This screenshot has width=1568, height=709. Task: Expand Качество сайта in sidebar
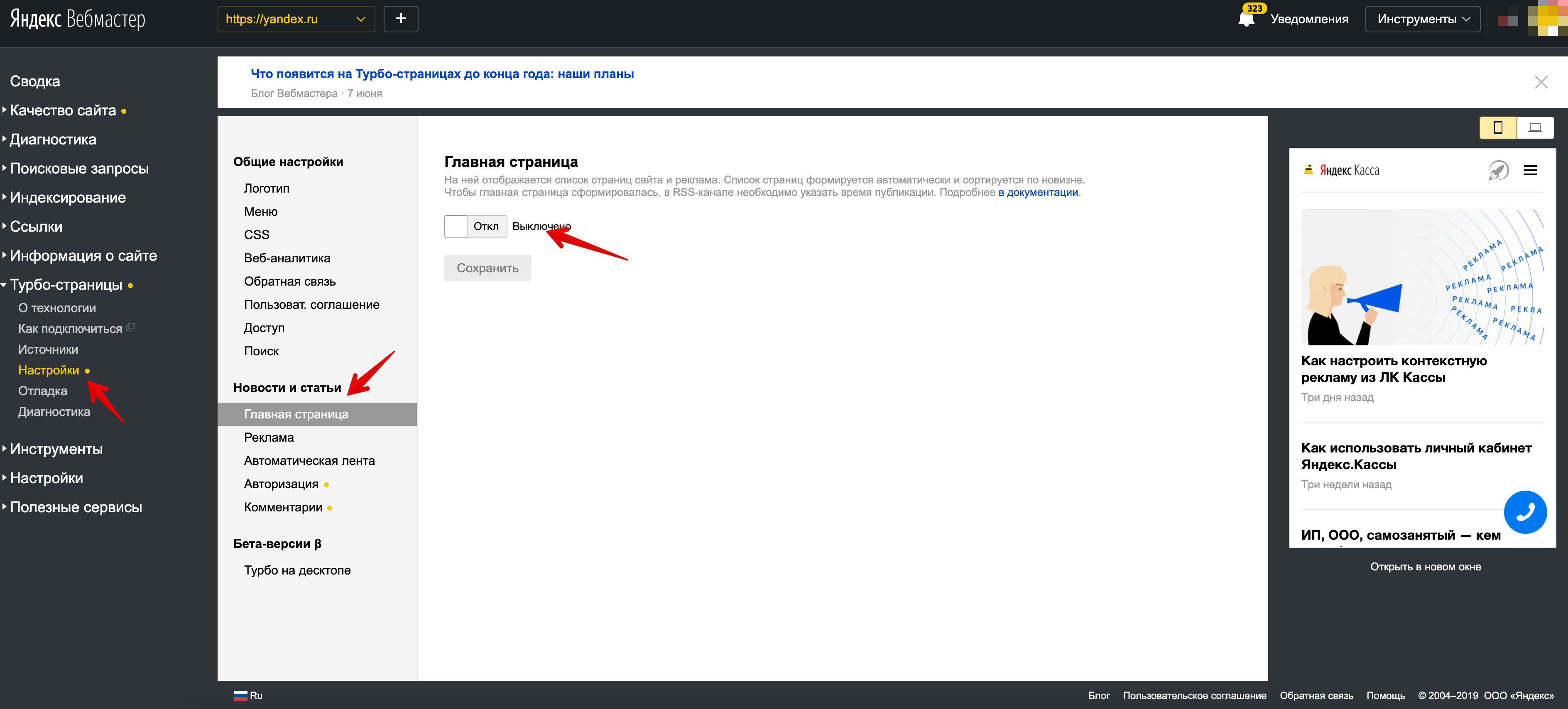point(63,110)
